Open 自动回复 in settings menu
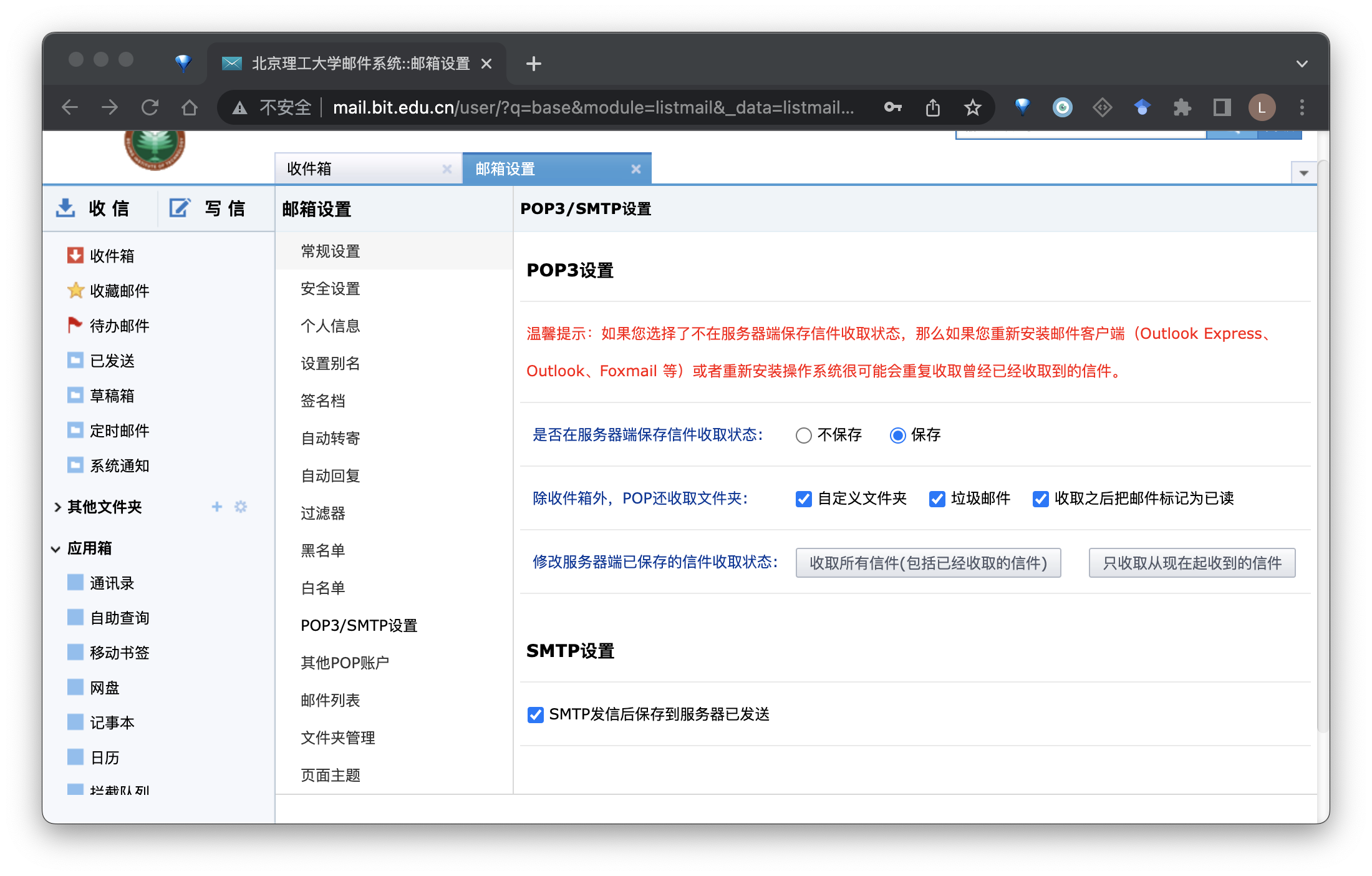 click(x=330, y=476)
